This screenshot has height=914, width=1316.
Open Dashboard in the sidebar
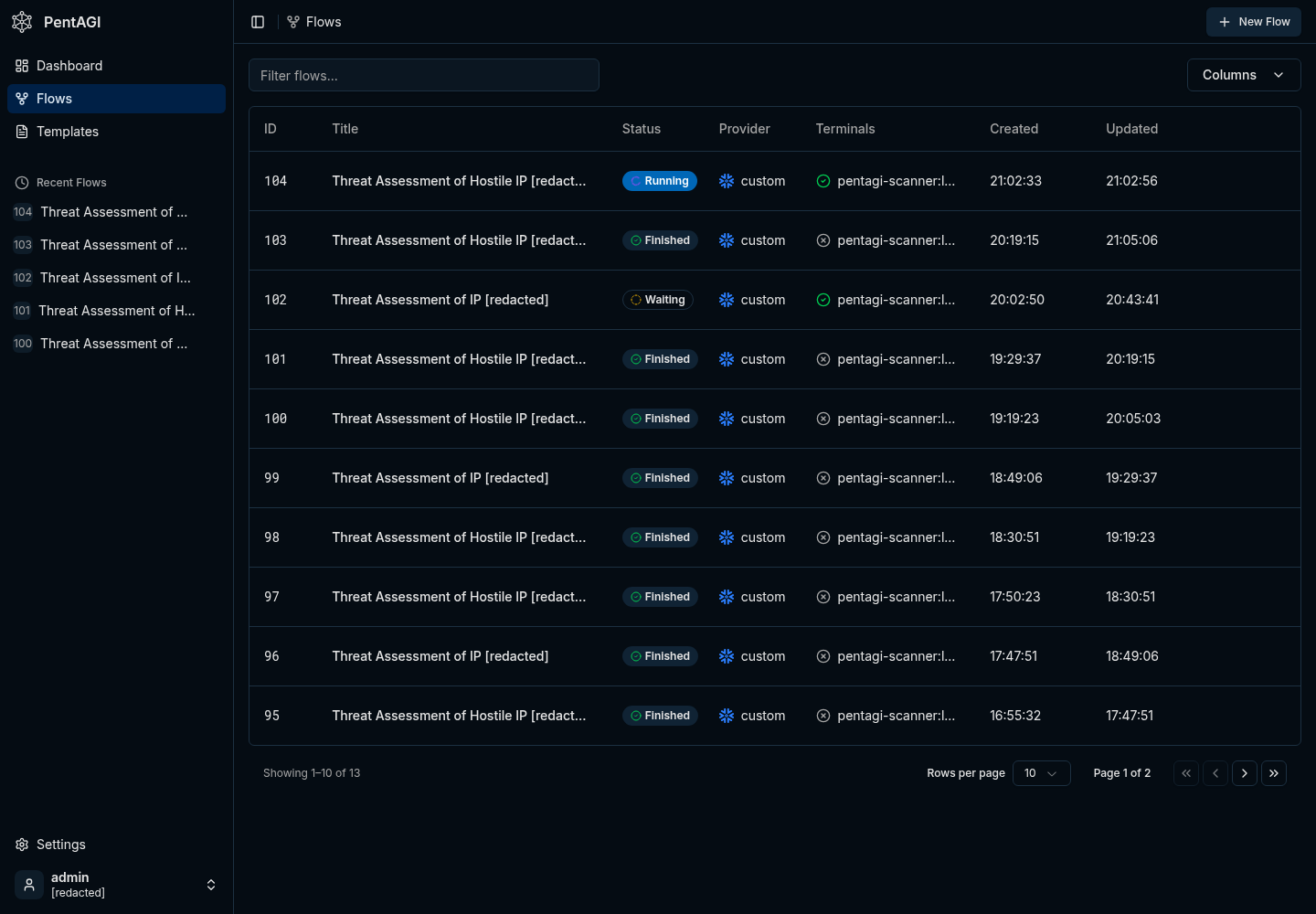[x=116, y=66]
